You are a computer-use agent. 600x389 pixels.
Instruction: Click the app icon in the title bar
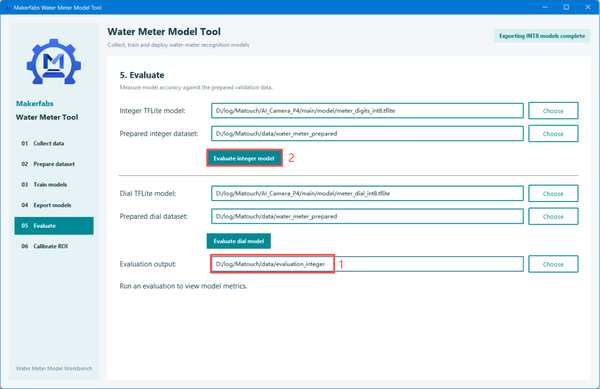[8, 8]
